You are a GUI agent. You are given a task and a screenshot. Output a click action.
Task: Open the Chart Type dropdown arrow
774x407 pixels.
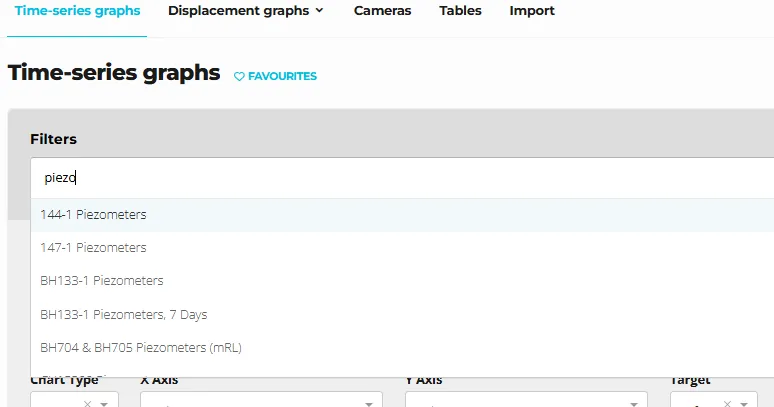pyautogui.click(x=104, y=403)
